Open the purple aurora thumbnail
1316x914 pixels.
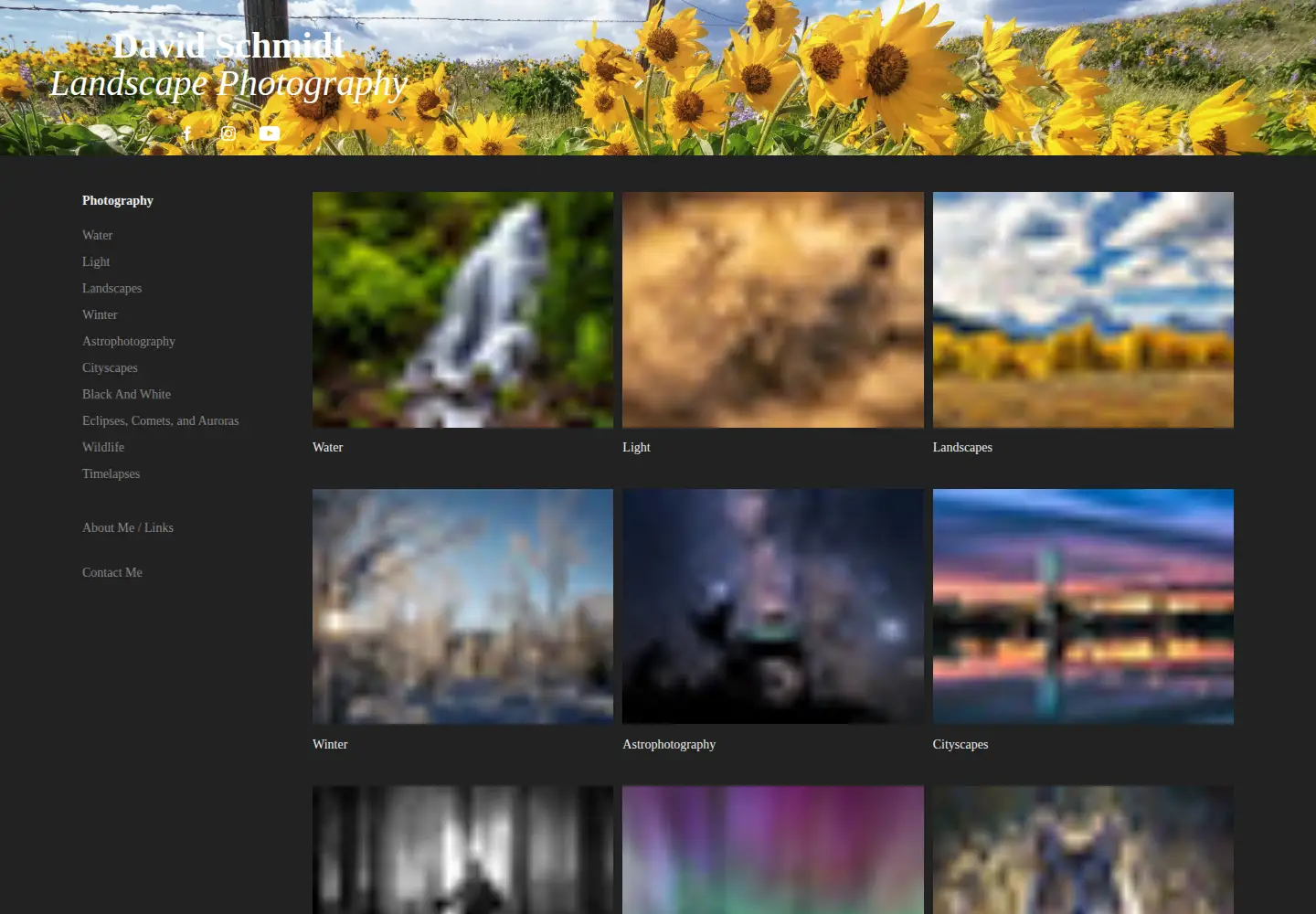pos(773,850)
